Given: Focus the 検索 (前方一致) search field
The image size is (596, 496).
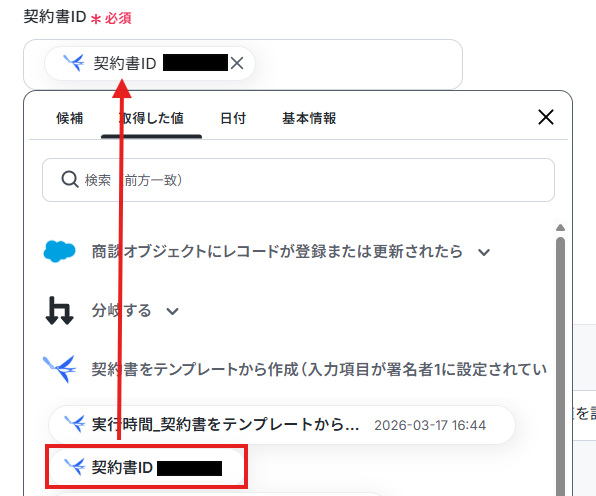Looking at the screenshot, I should pos(298,180).
